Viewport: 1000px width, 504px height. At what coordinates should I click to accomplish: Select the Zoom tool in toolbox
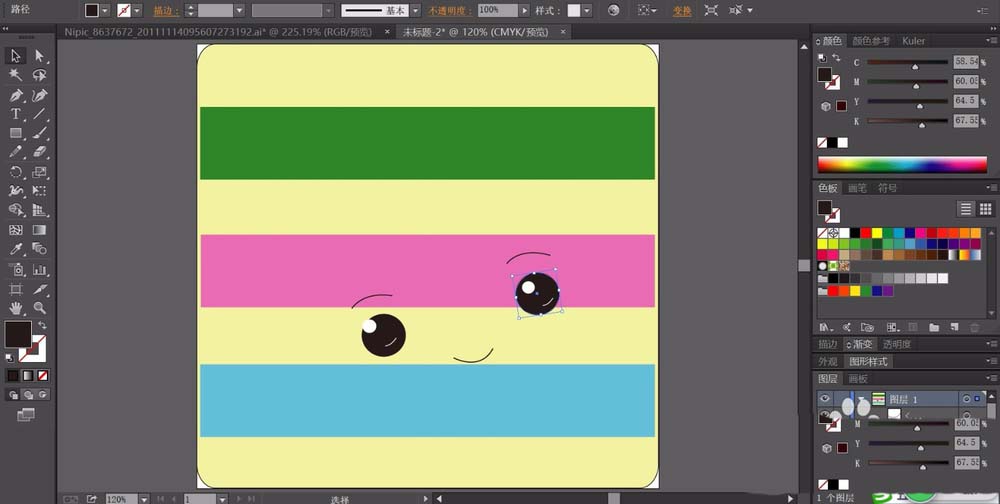[x=40, y=308]
